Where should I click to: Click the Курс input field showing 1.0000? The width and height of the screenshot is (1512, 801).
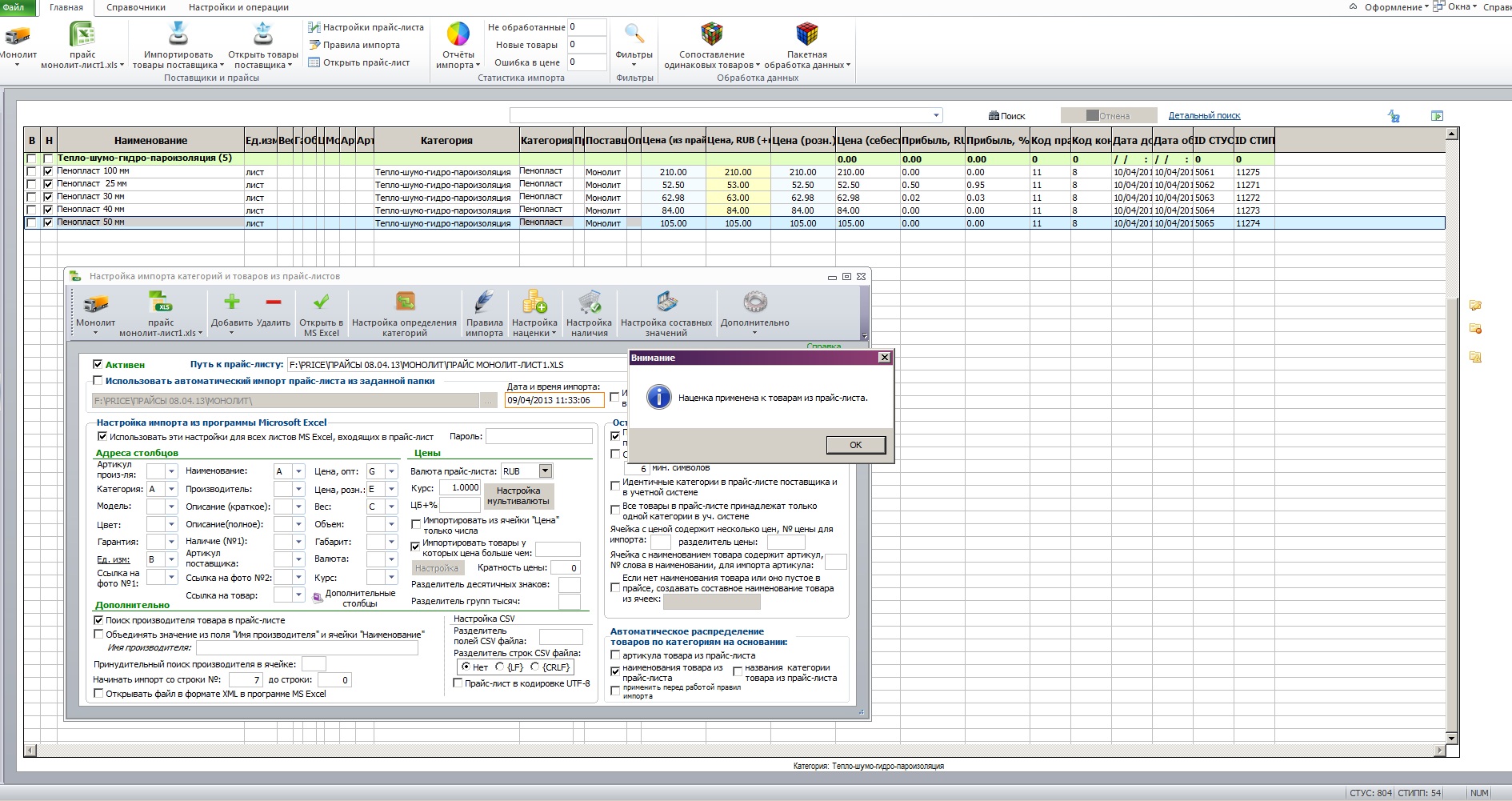point(460,487)
